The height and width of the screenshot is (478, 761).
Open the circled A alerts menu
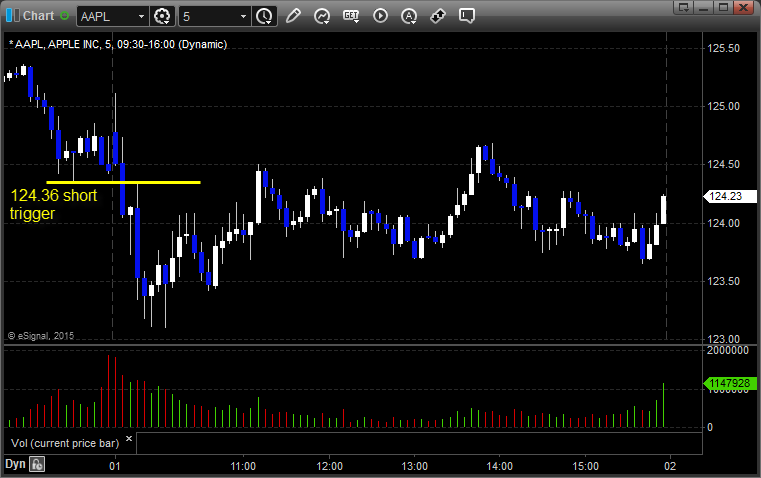coord(409,16)
